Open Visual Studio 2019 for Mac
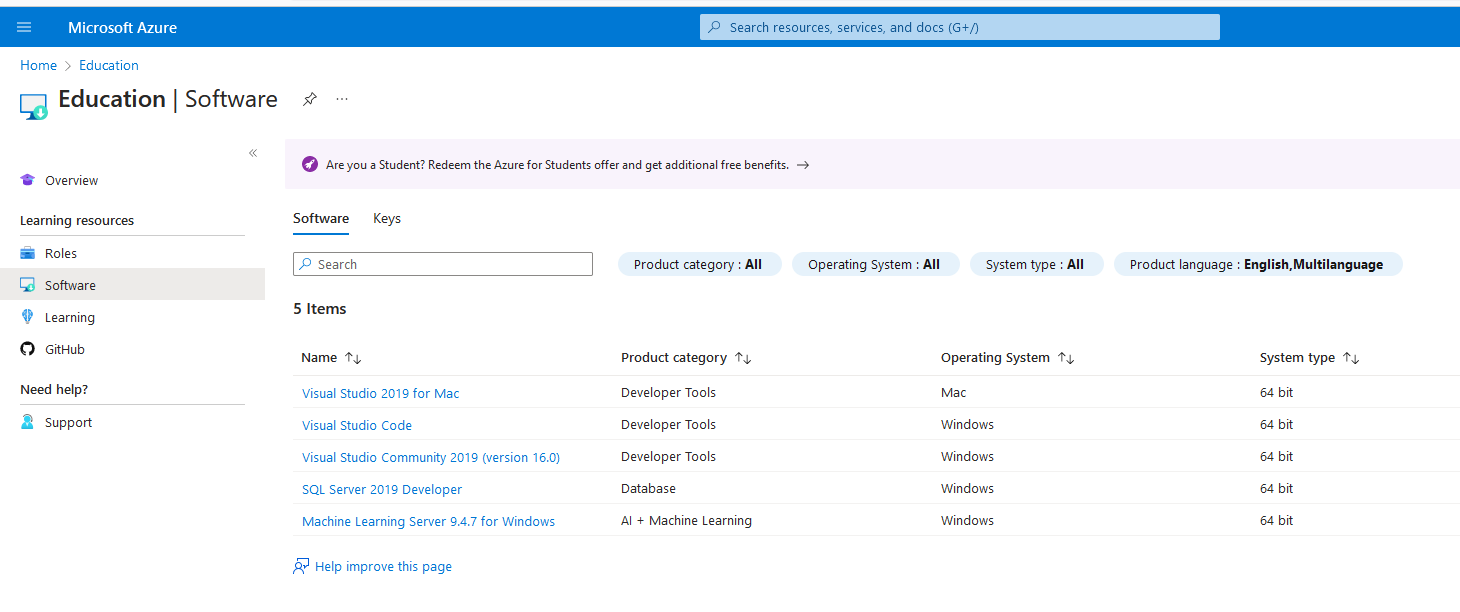The image size is (1460, 612). tap(381, 394)
